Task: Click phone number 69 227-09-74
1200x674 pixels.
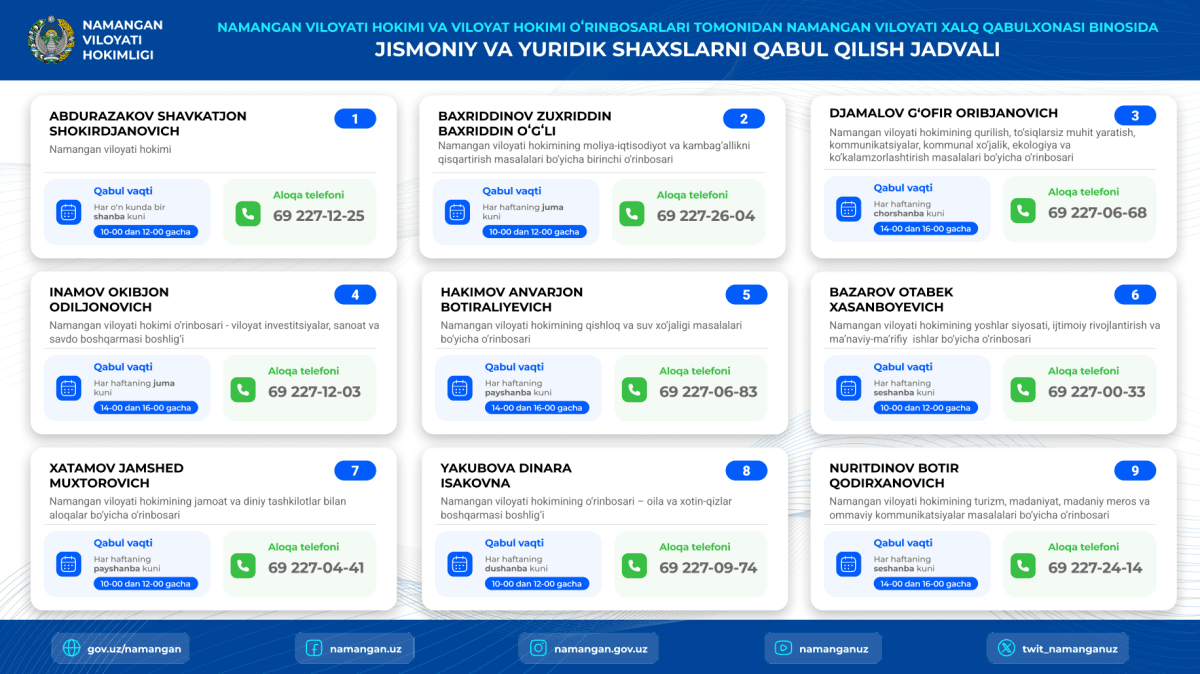Action: 708,568
